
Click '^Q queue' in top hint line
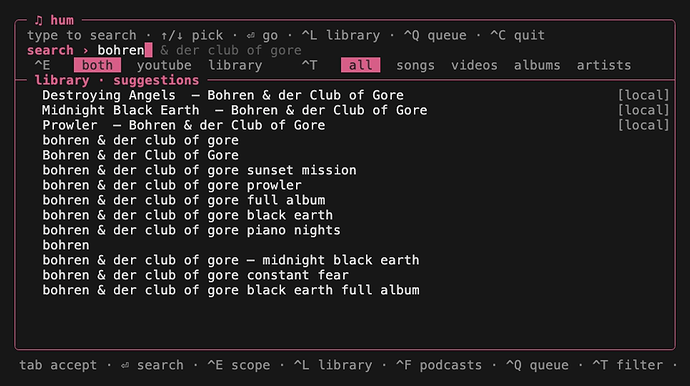tap(435, 35)
